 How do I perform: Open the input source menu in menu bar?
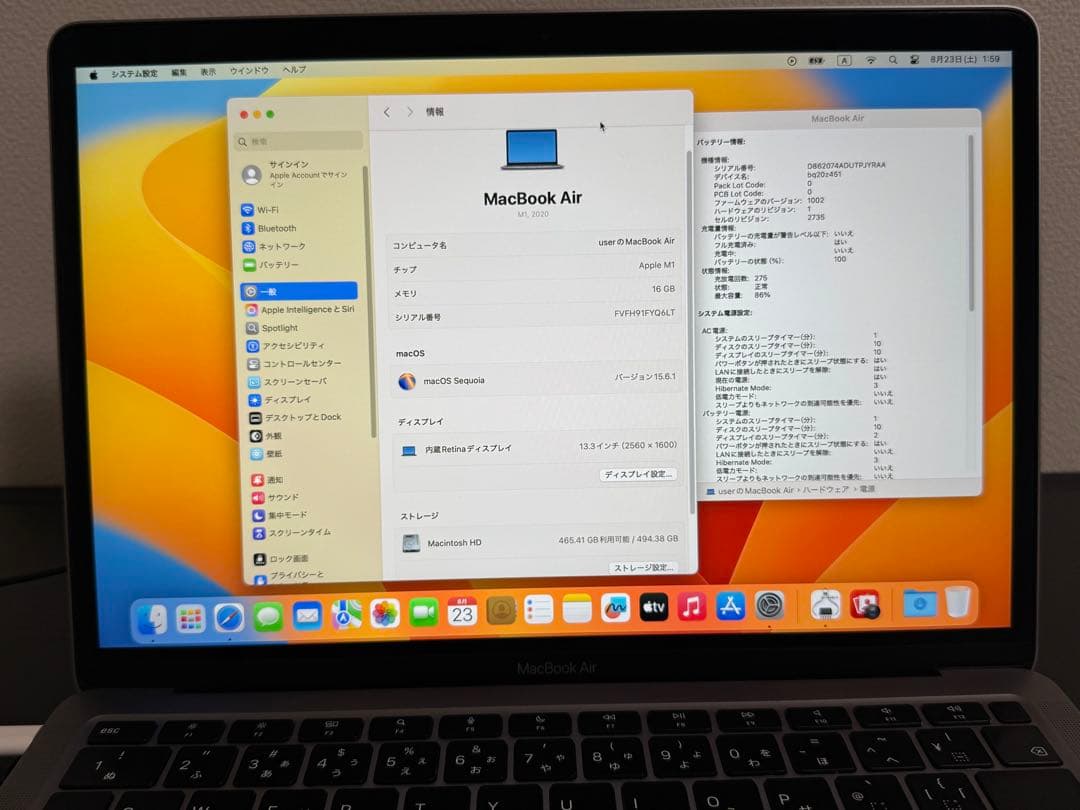click(844, 60)
